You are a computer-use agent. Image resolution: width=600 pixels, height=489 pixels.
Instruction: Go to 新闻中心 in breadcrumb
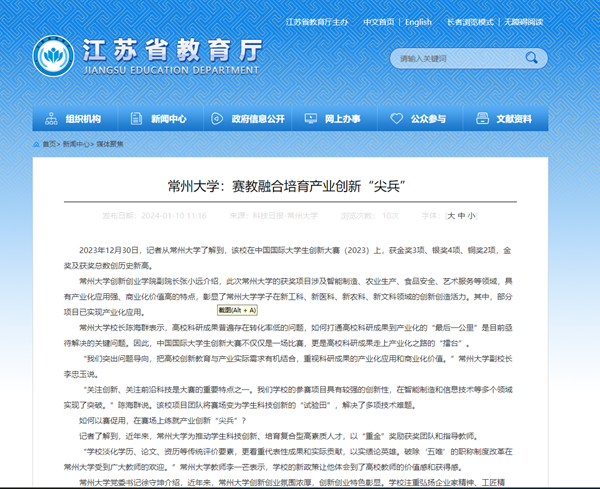point(76,144)
